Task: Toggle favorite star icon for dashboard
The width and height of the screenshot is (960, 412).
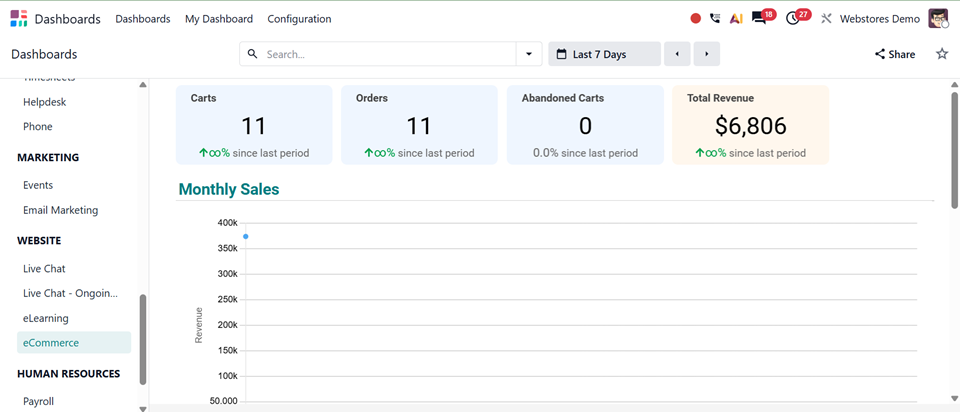Action: tap(942, 54)
